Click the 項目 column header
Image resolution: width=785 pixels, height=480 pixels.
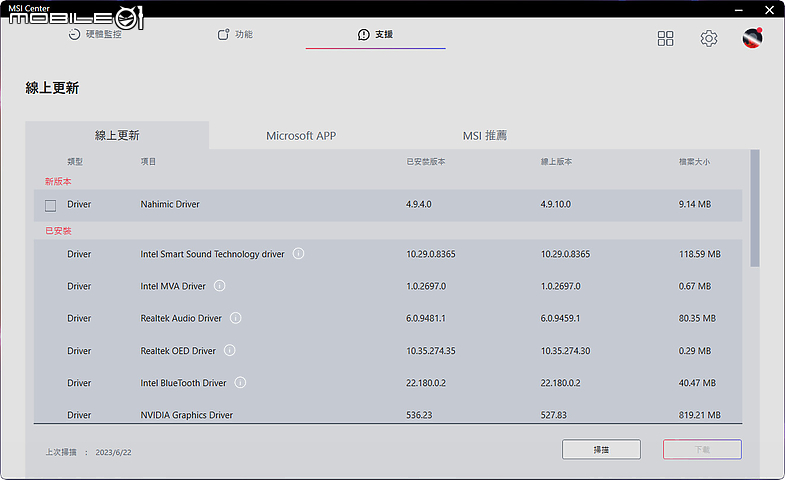148,162
